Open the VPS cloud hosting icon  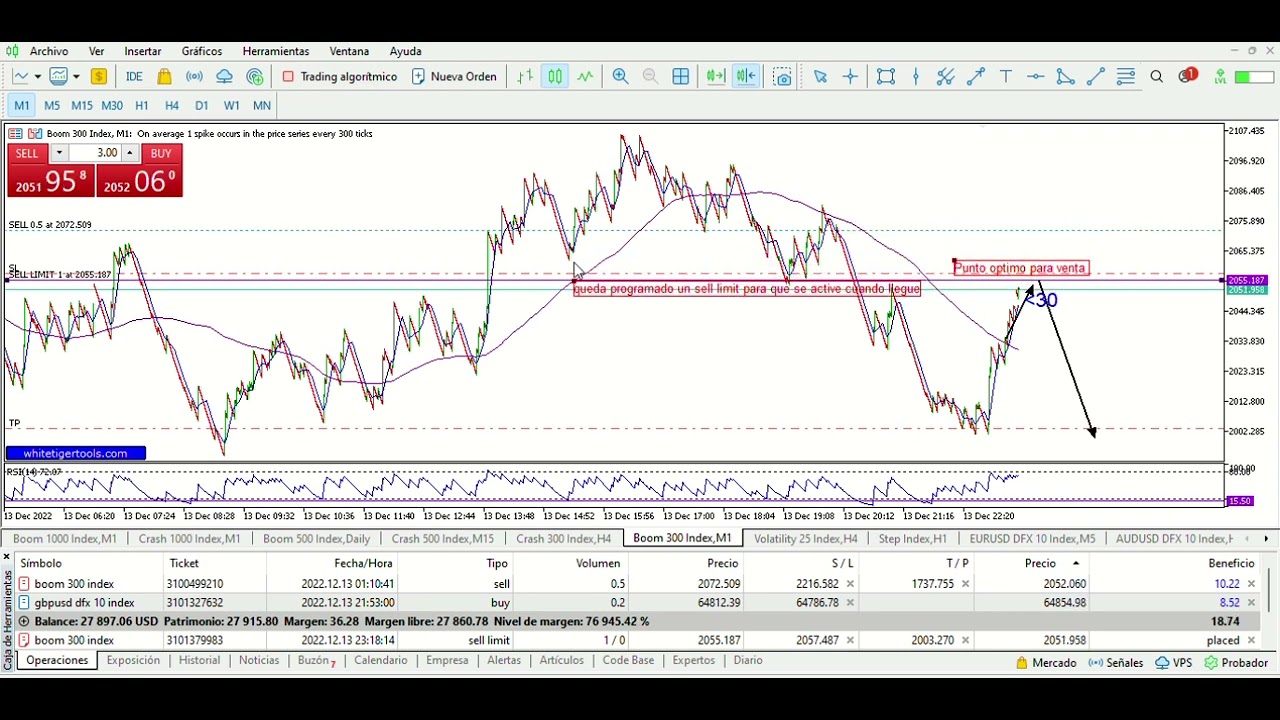(225, 77)
